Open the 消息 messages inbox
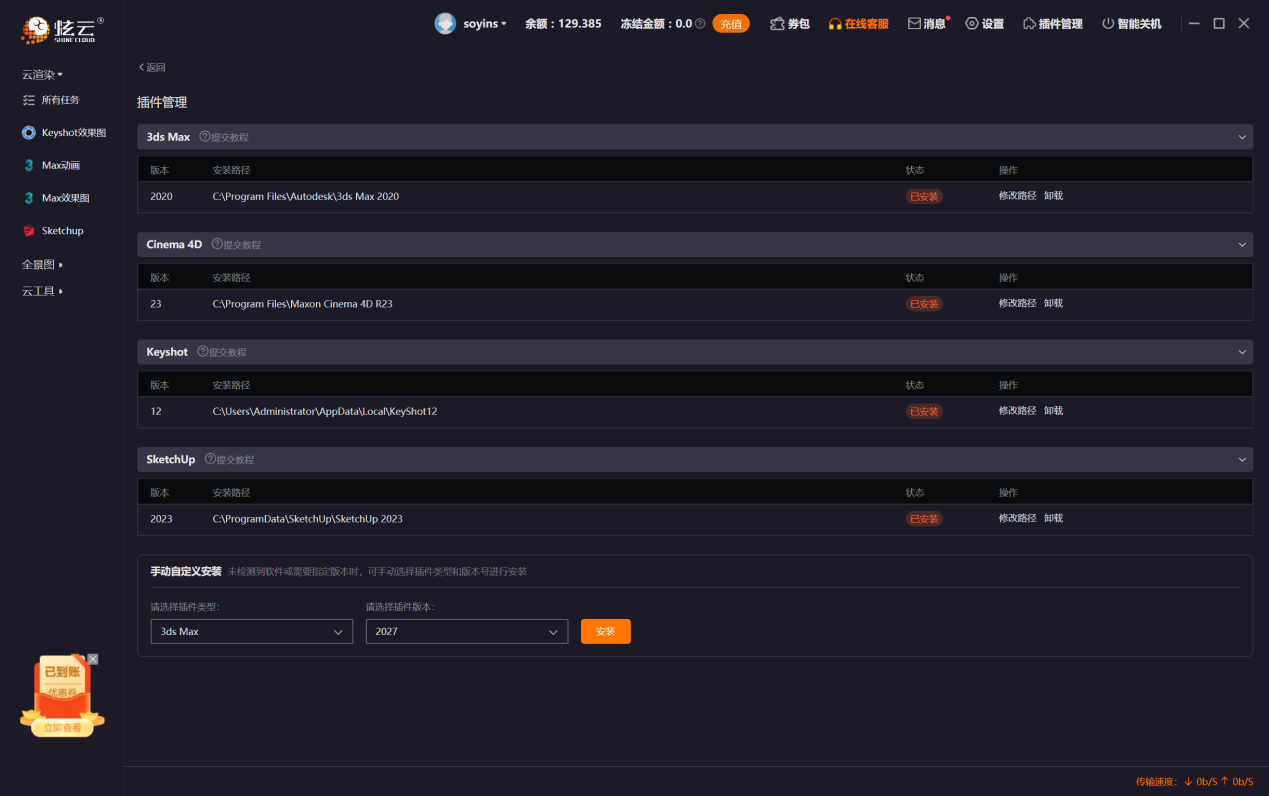The width and height of the screenshot is (1269, 796). (927, 23)
